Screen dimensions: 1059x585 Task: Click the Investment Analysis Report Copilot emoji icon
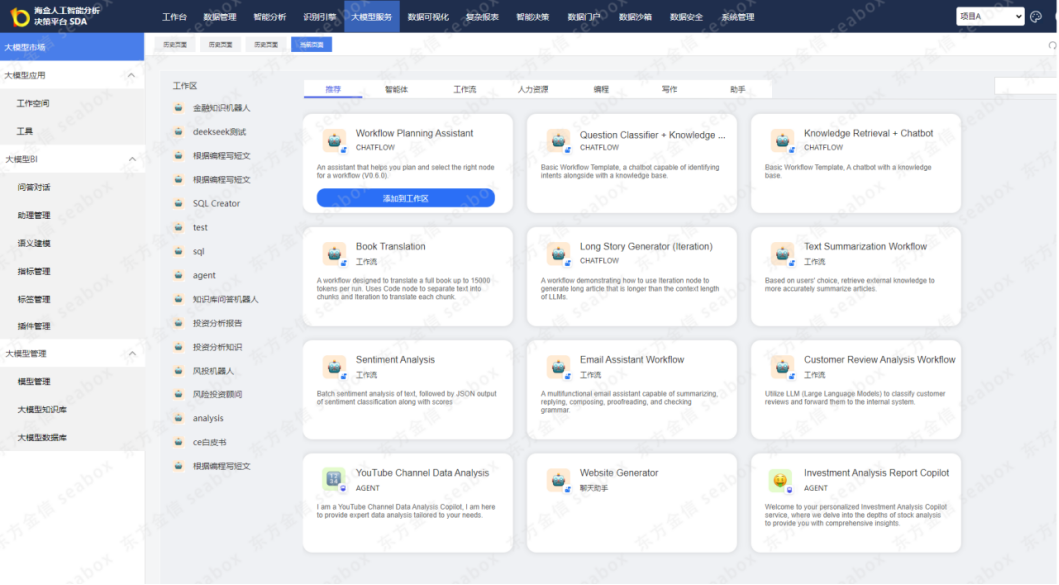tap(781, 480)
